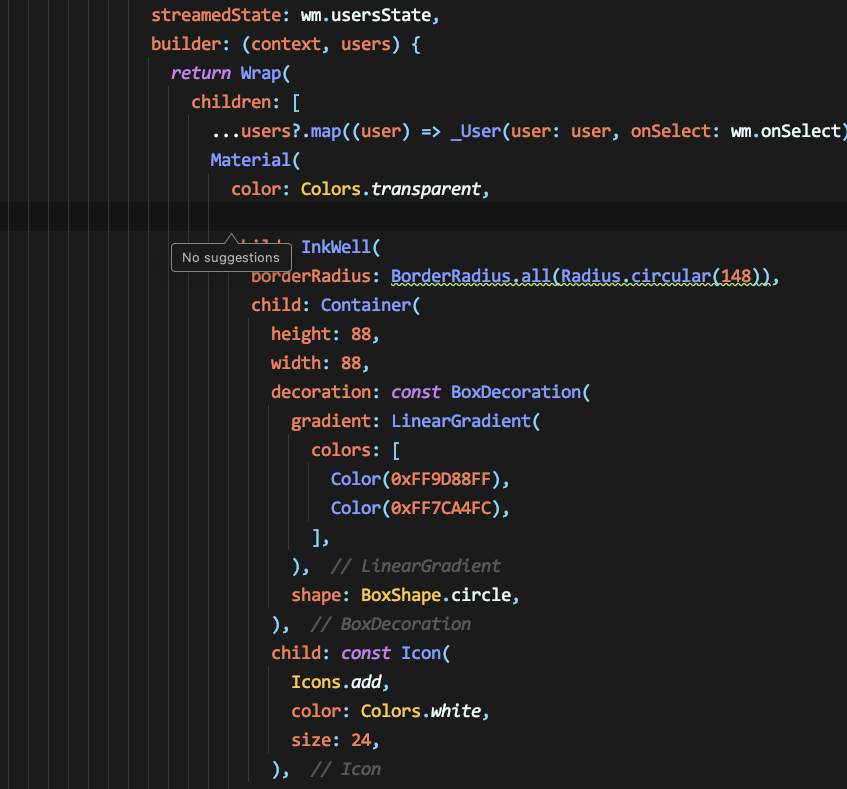
Task: Select the Wrap widget name
Action: coord(261,73)
